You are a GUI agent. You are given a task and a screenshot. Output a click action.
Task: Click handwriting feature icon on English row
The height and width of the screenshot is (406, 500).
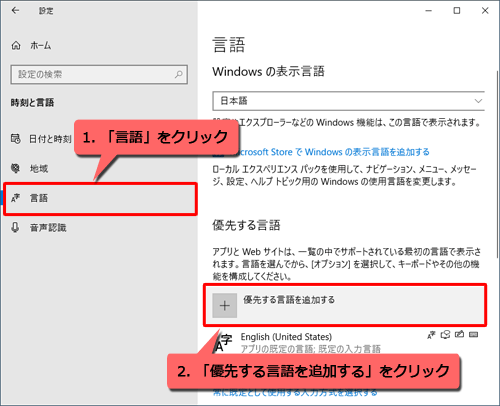click(x=459, y=334)
